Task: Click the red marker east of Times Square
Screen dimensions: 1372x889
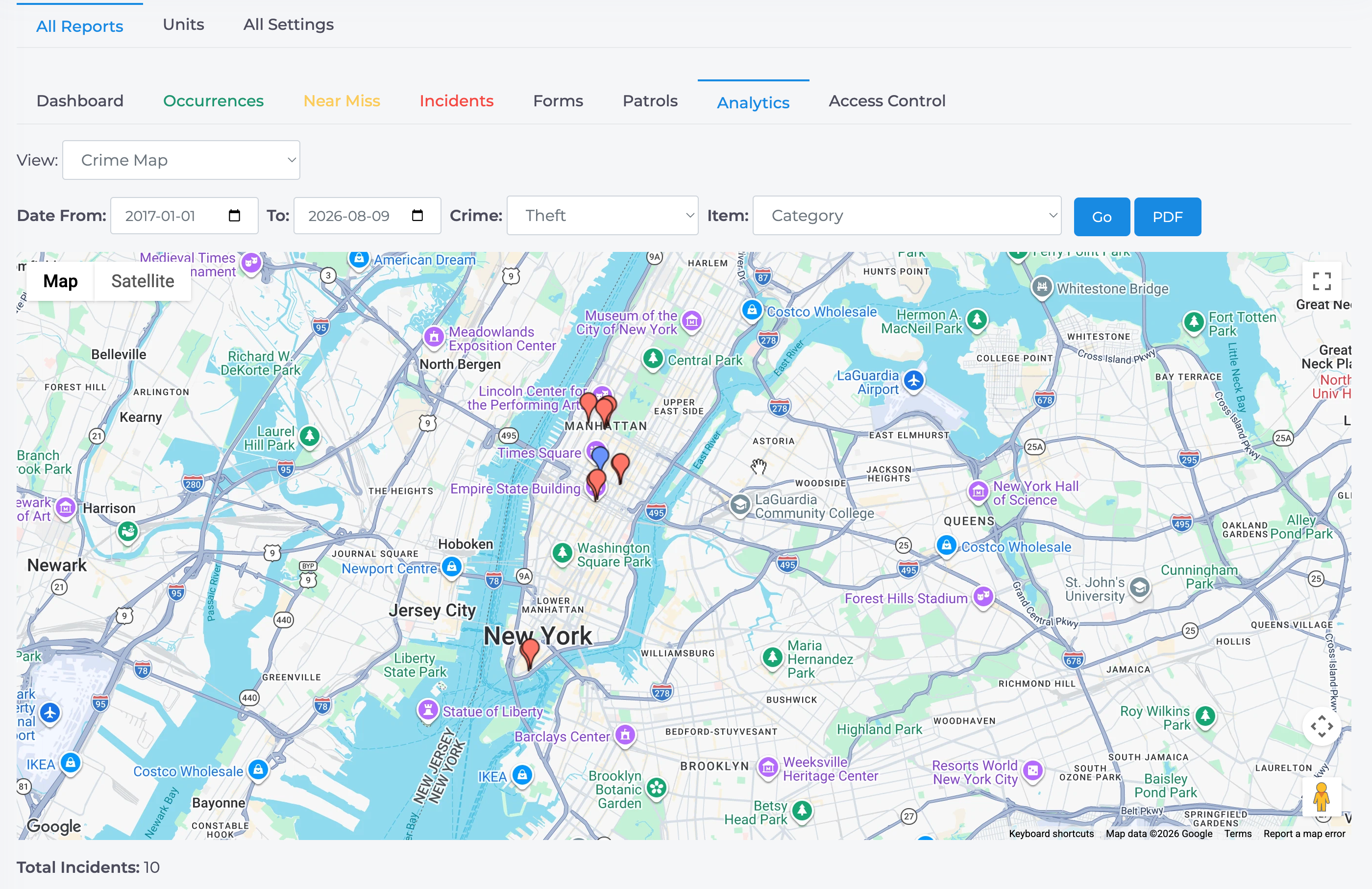Action: click(620, 467)
